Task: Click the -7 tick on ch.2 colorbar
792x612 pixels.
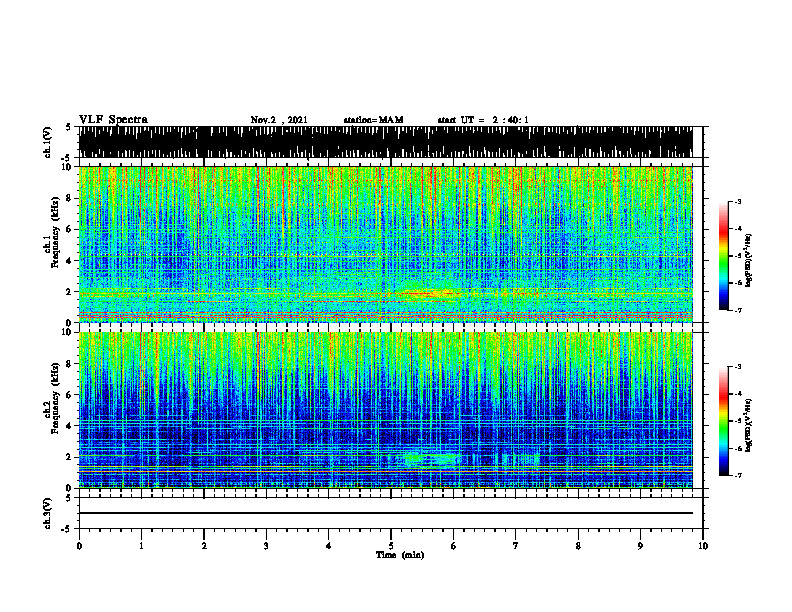Action: tap(737, 476)
